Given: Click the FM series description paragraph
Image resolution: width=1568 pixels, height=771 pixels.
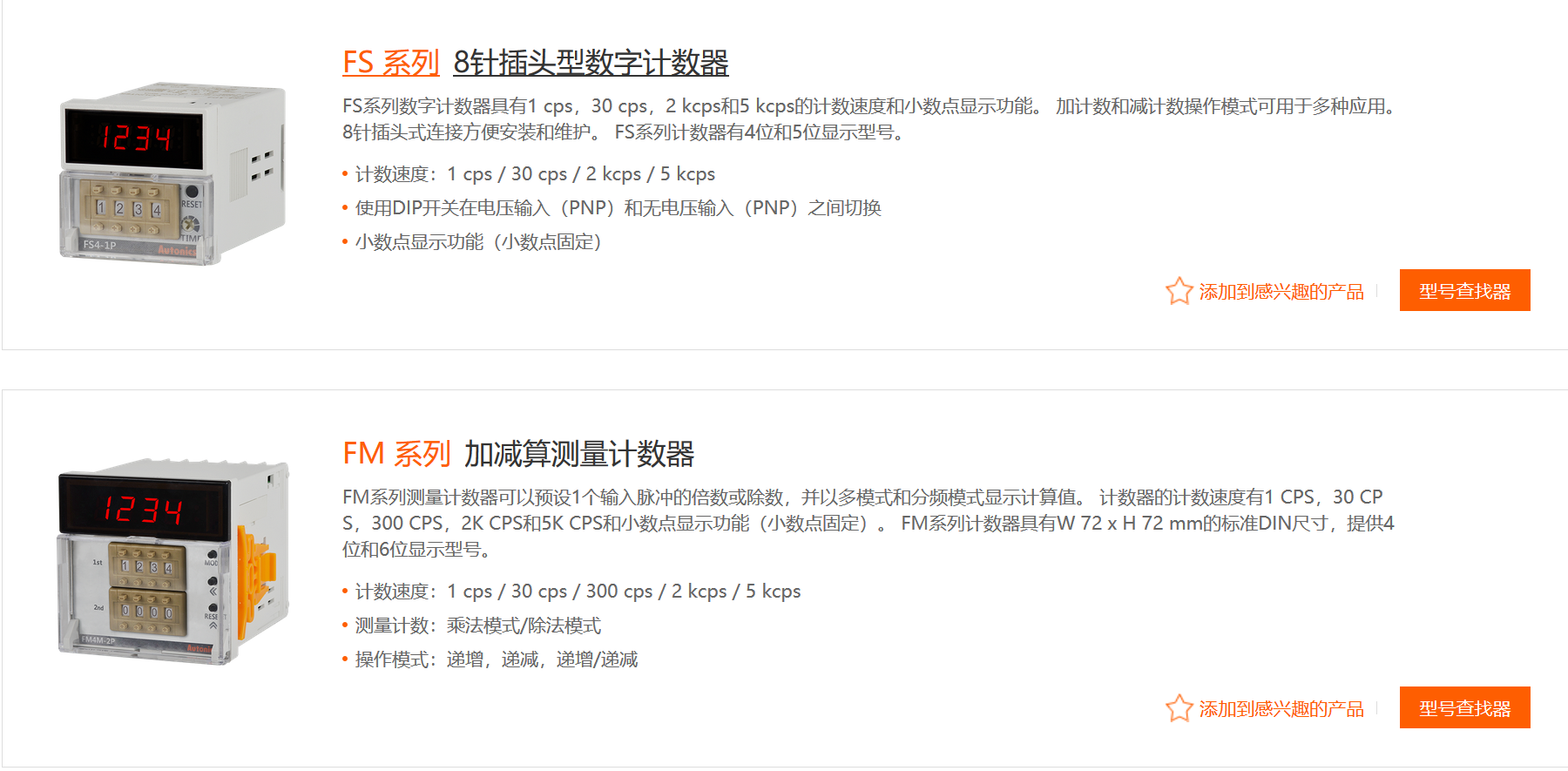Looking at the screenshot, I should pos(868,523).
